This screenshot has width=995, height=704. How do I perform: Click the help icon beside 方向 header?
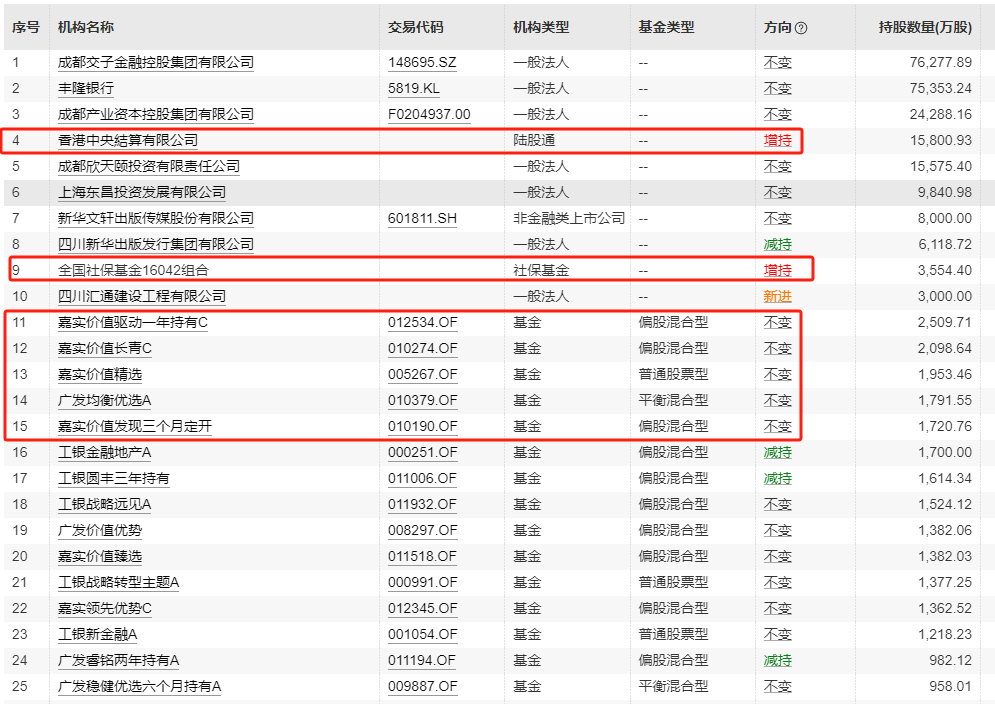click(801, 28)
